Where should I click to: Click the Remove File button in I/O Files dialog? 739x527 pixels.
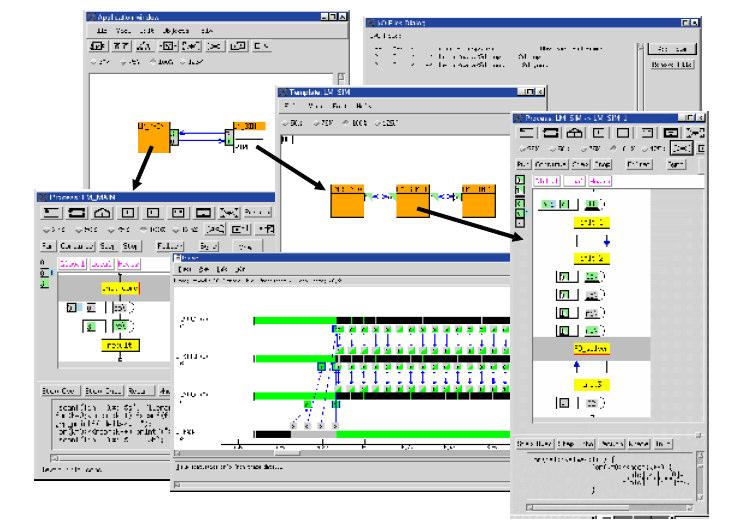point(672,64)
